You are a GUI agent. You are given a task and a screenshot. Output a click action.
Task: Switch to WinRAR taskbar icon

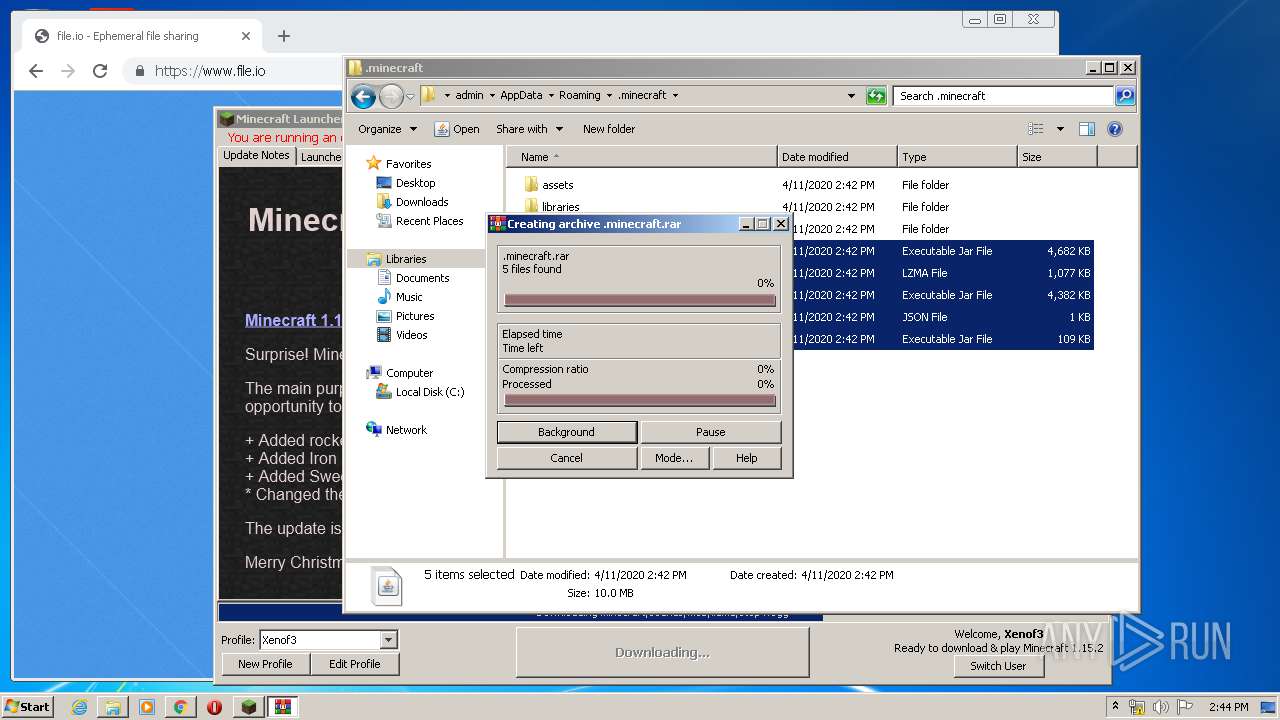[x=282, y=707]
